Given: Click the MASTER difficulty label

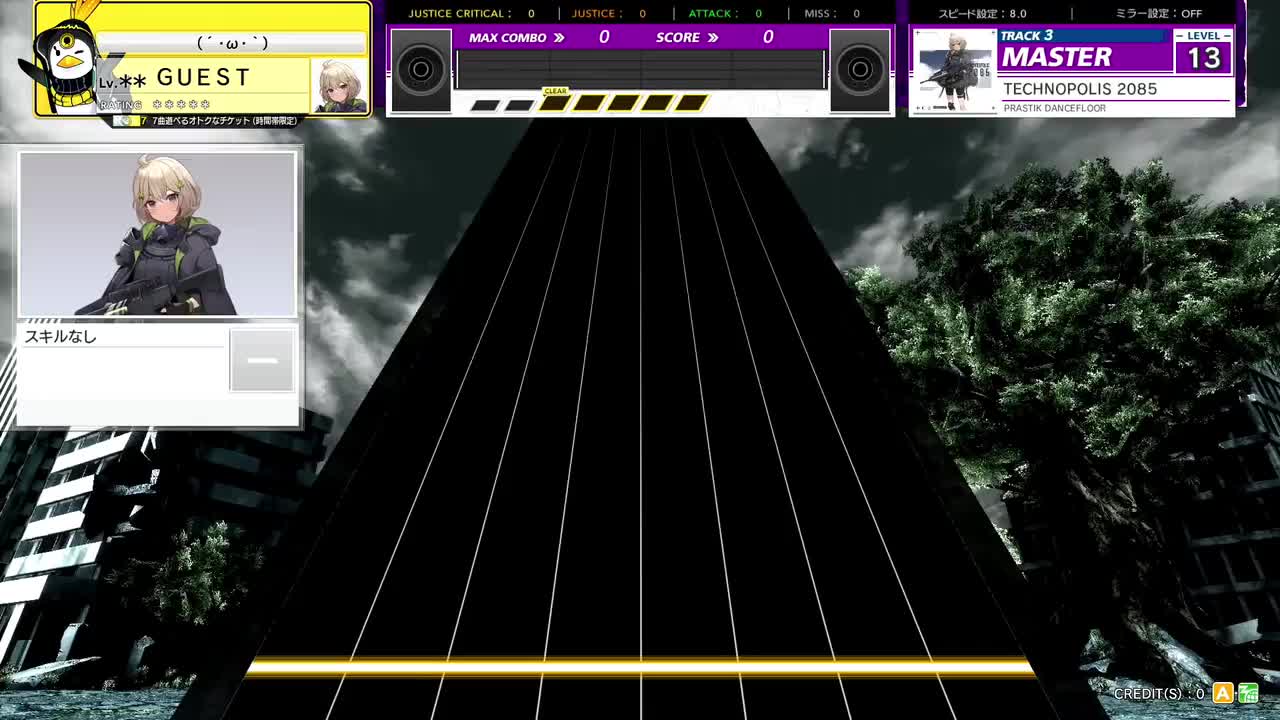Looking at the screenshot, I should [1057, 57].
